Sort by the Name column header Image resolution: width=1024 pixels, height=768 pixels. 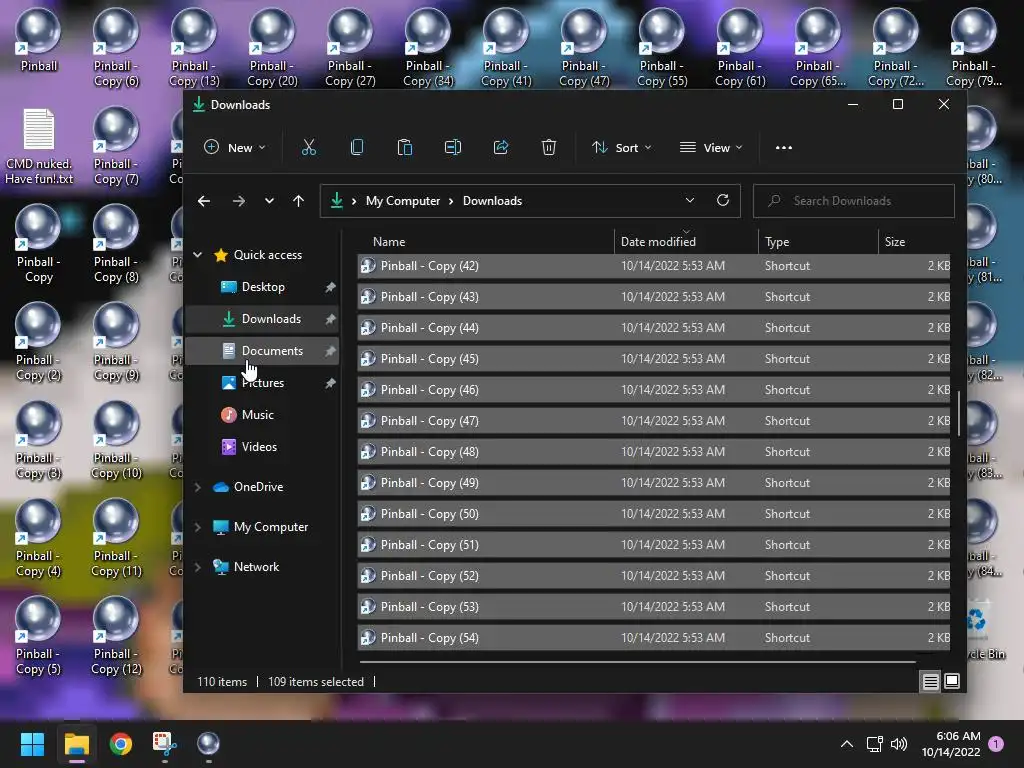pyautogui.click(x=486, y=242)
